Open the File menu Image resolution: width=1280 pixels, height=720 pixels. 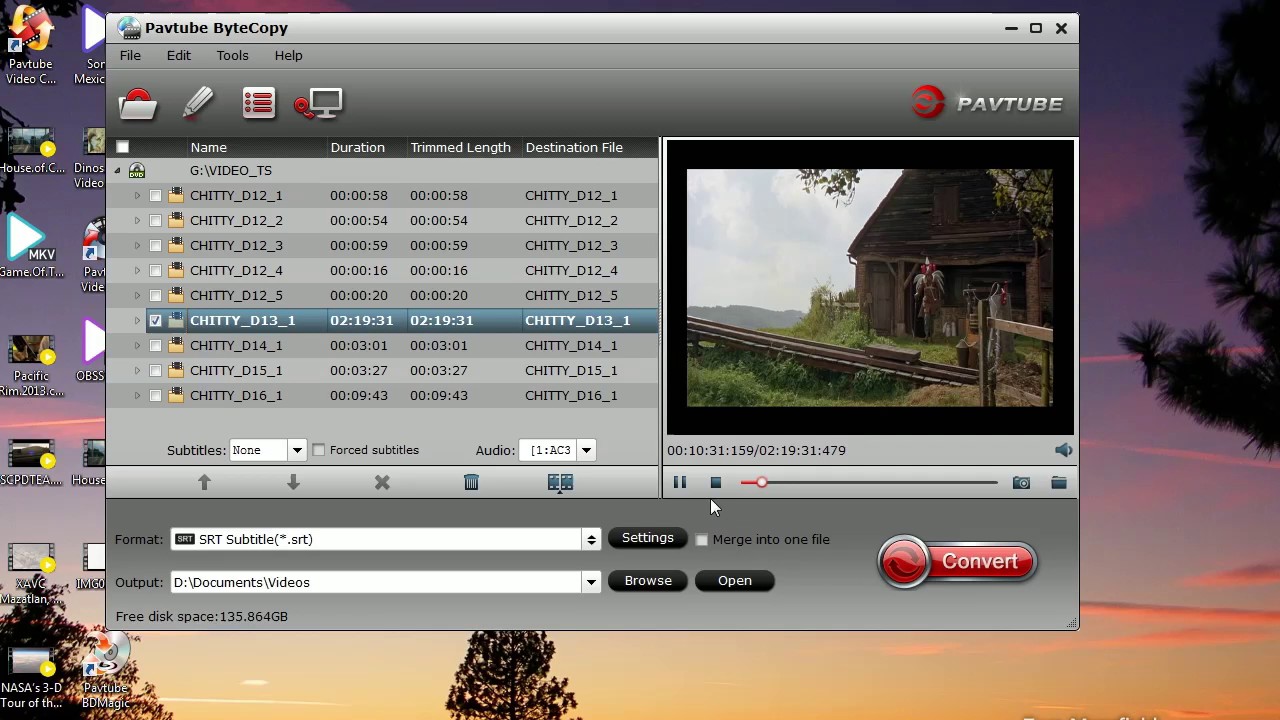tap(130, 55)
